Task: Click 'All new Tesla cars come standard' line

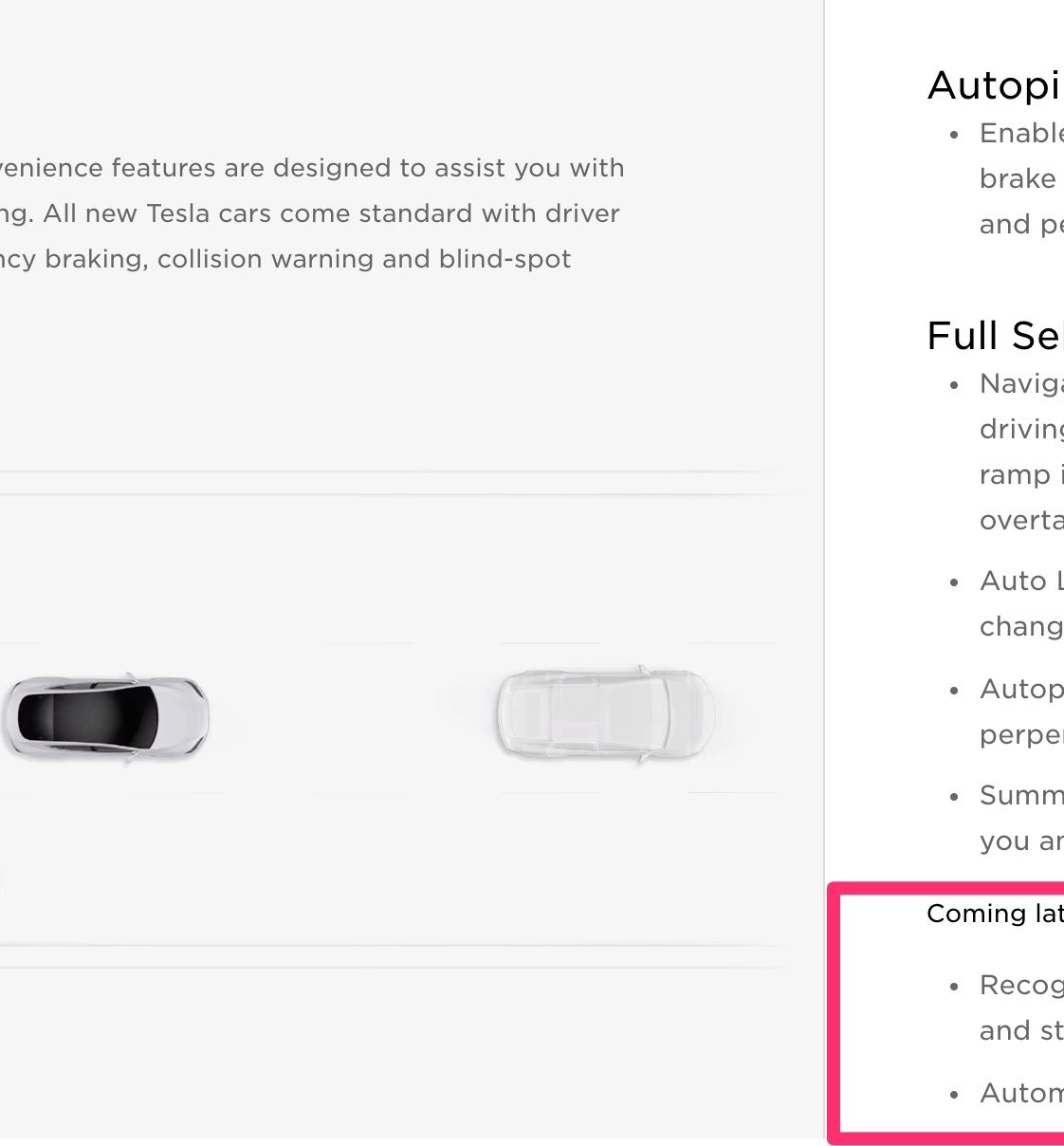Action: pyautogui.click(x=309, y=213)
